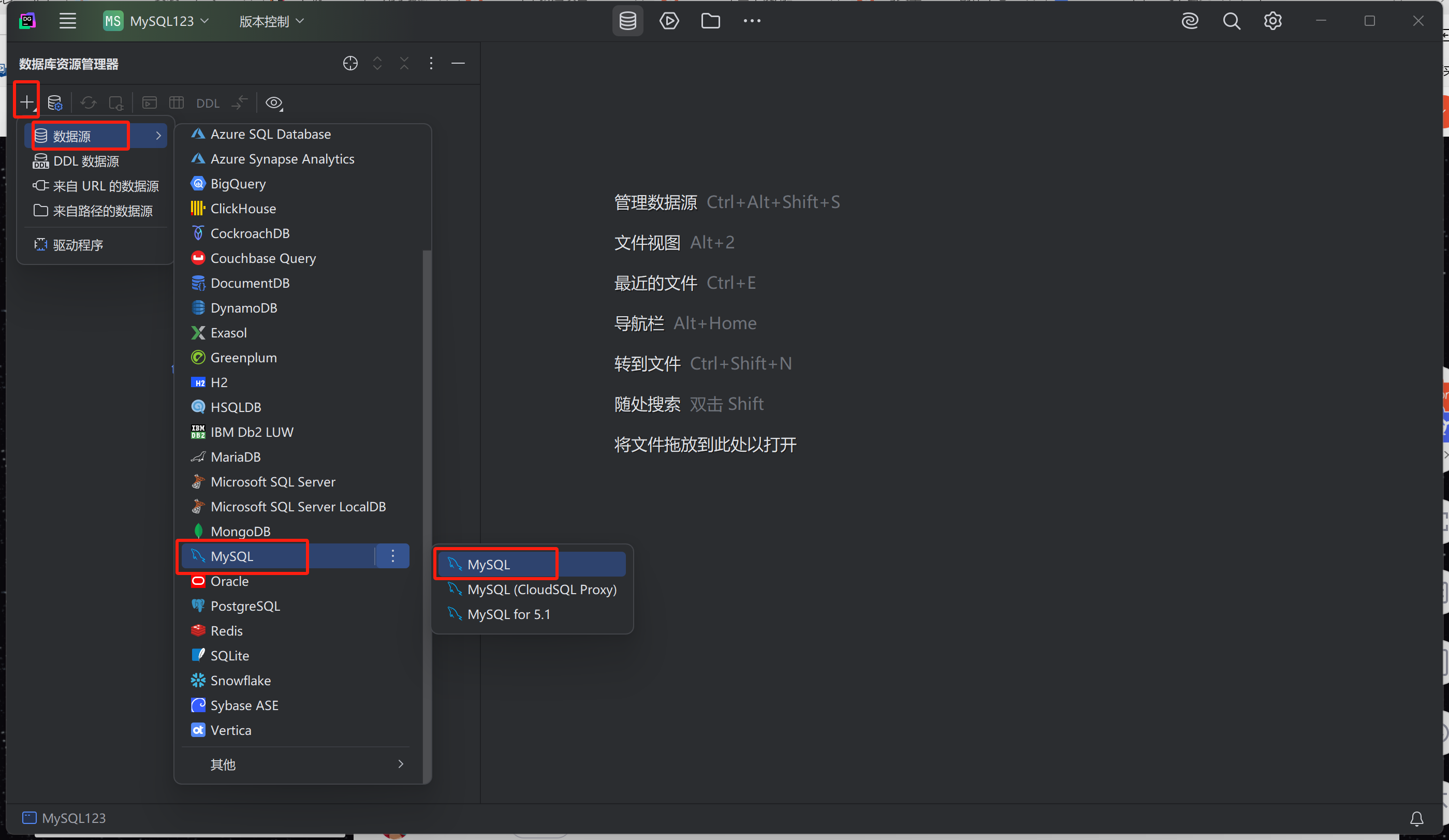1449x840 pixels.
Task: Hide the database explorer panel
Action: pyautogui.click(x=458, y=63)
